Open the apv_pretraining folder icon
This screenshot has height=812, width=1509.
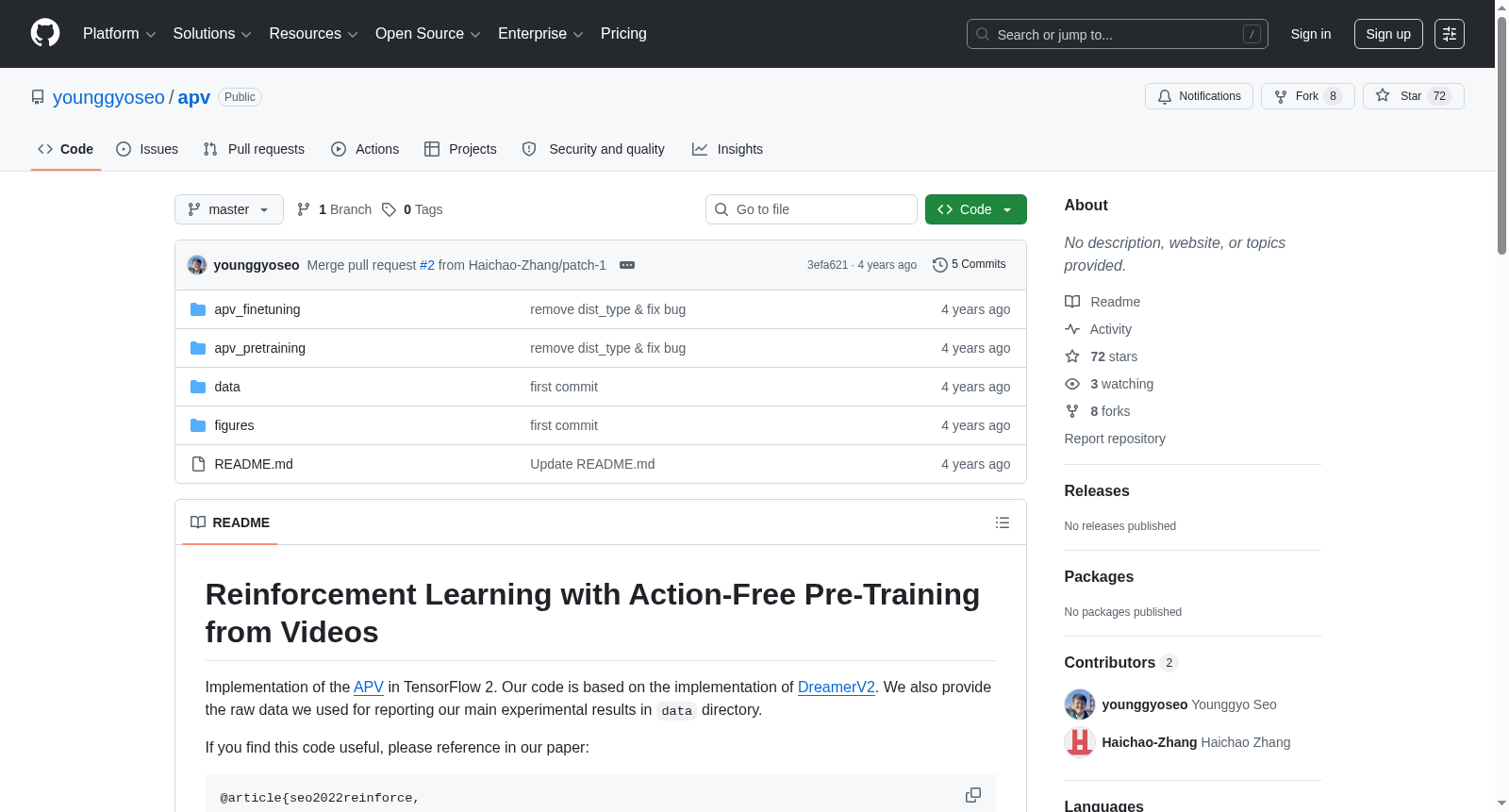point(198,348)
